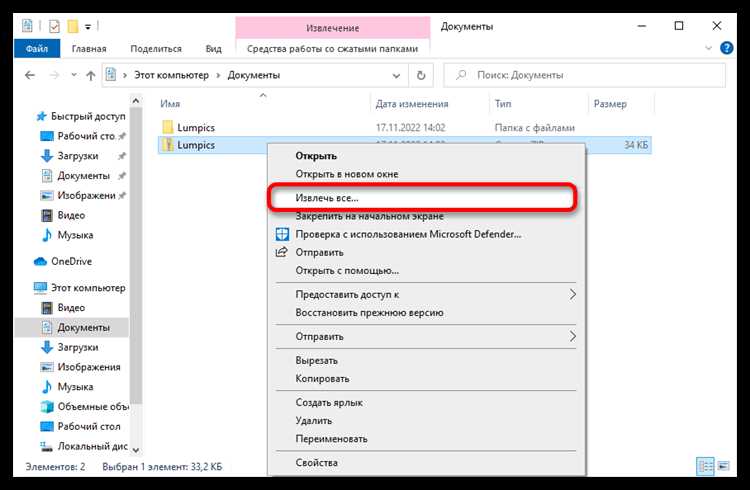Screen dimensions: 750x490
Task: Expand the Предоставить доступ к submenu arrow
Action: [x=572, y=294]
